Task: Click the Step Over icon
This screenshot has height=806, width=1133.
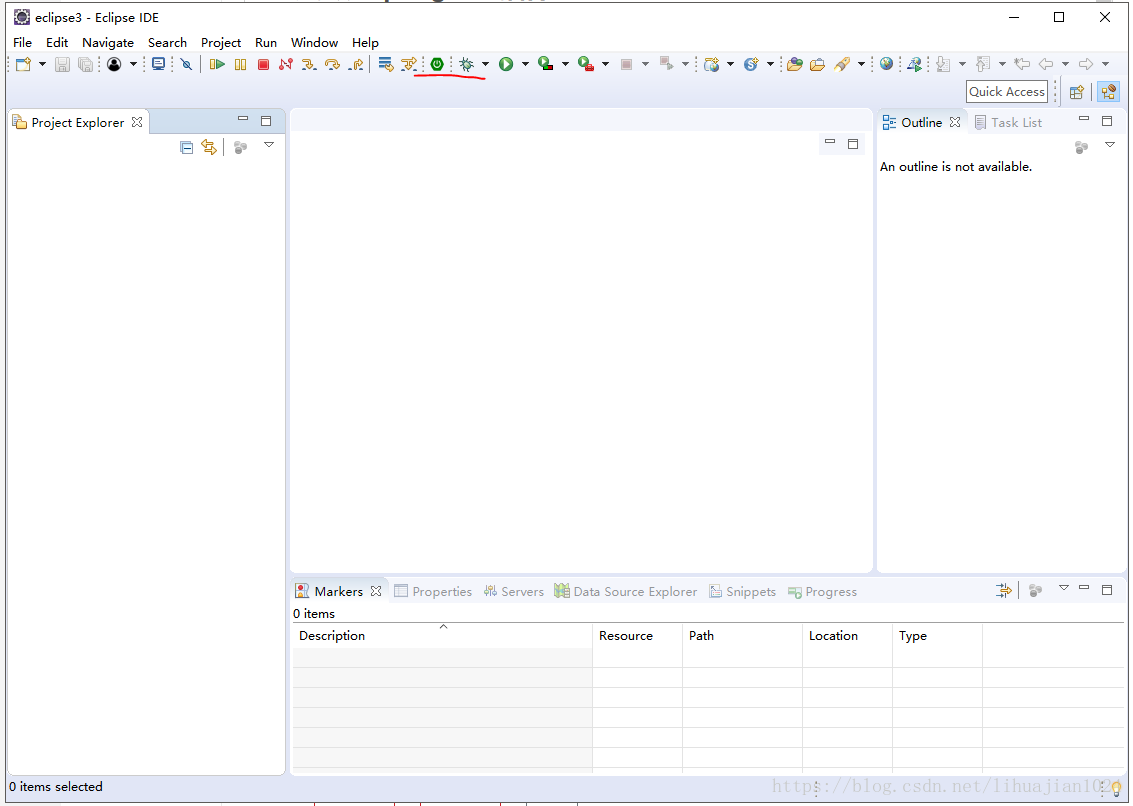Action: point(332,64)
